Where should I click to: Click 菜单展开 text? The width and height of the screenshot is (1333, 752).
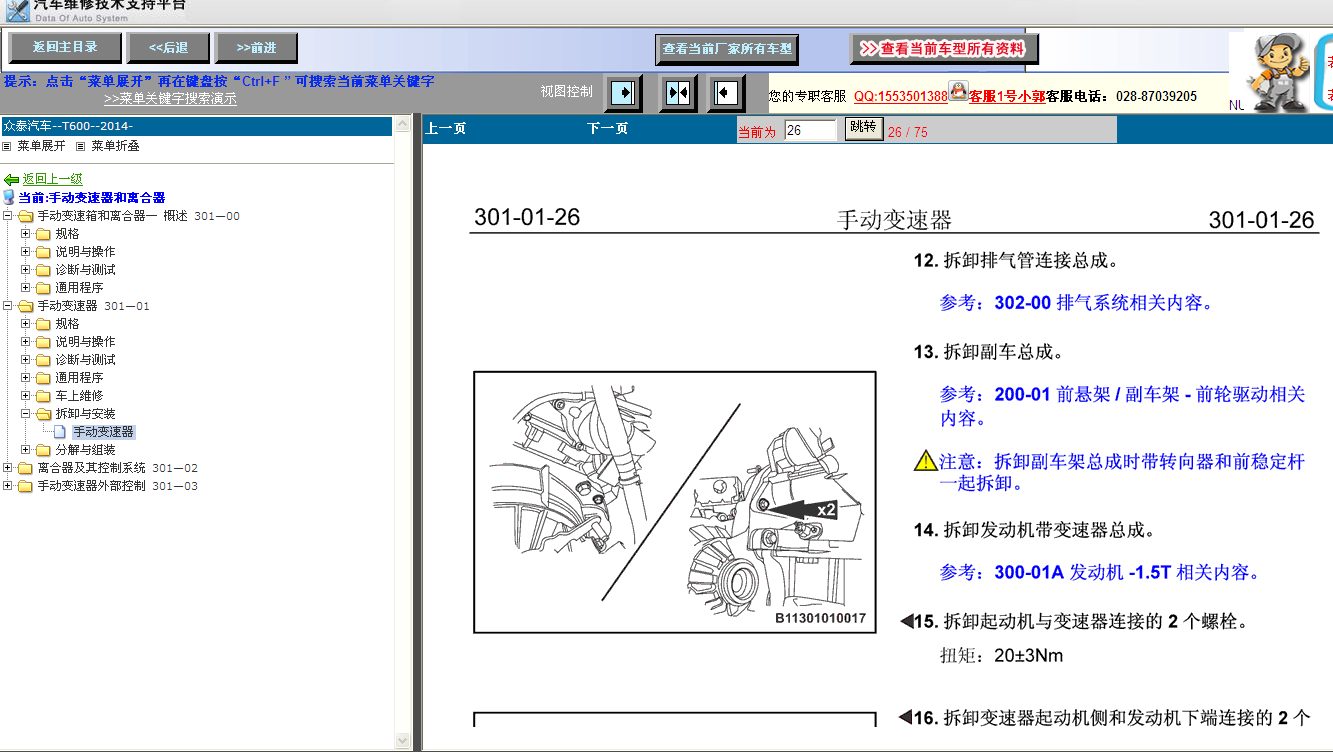point(41,146)
